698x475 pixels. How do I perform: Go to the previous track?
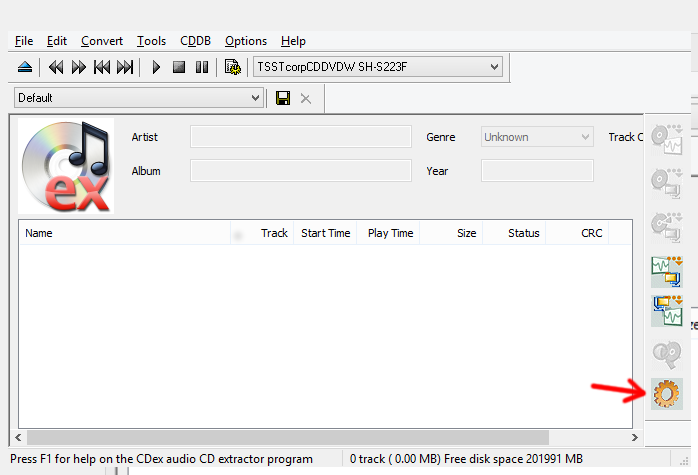click(x=101, y=67)
